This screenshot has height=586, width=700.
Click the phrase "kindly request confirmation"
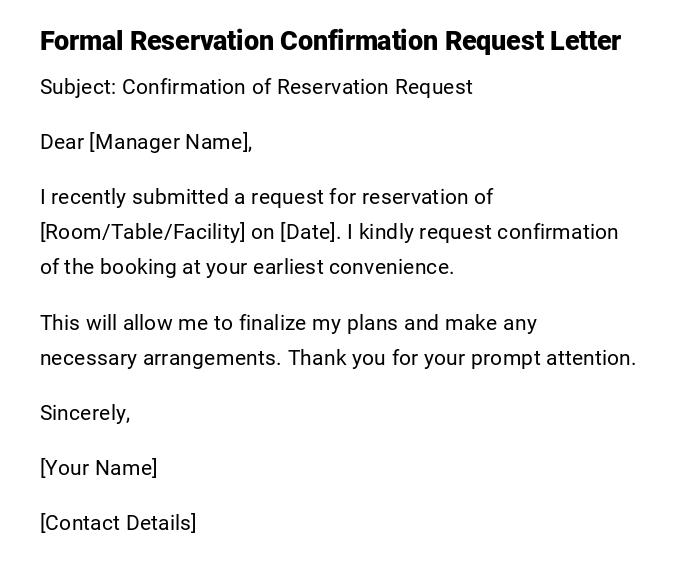[488, 232]
